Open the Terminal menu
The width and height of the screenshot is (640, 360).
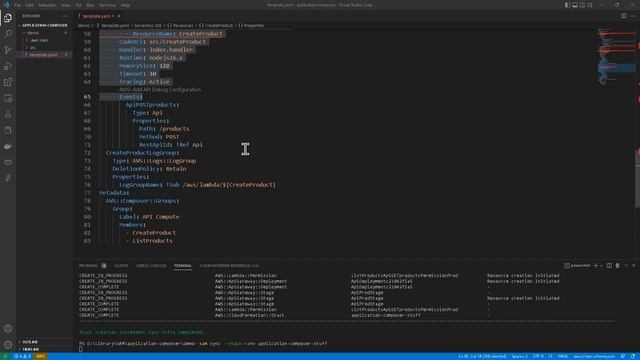pos(107,5)
